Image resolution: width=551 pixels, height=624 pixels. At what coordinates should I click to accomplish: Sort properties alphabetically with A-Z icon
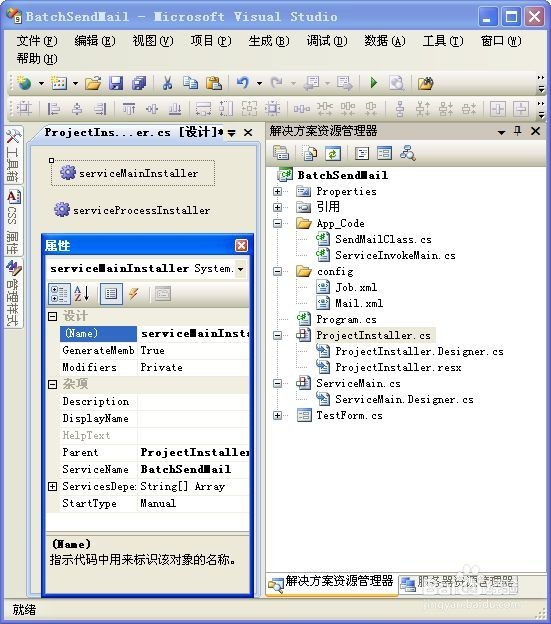[82, 294]
